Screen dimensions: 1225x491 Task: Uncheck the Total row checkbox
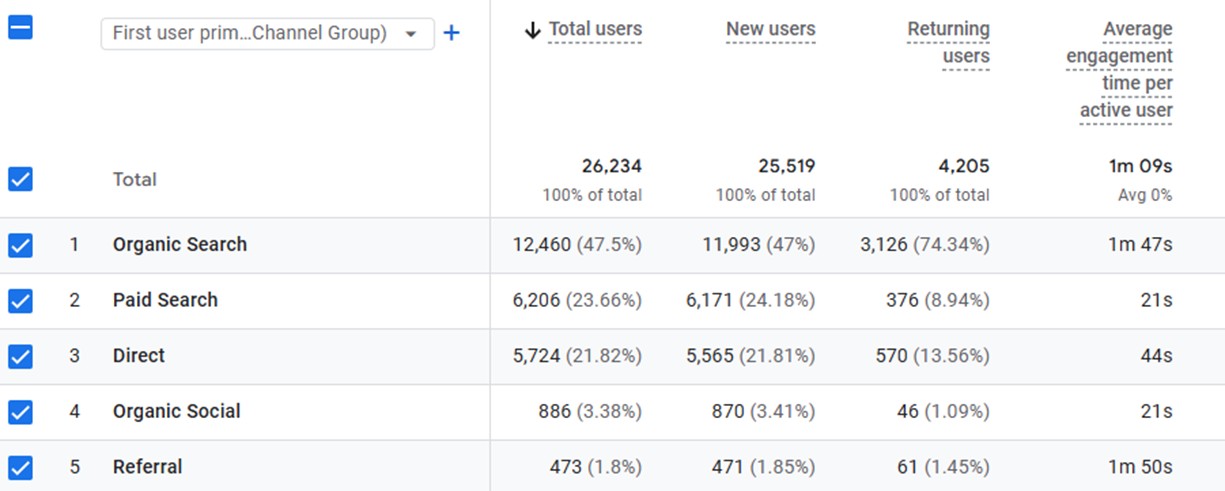click(20, 179)
